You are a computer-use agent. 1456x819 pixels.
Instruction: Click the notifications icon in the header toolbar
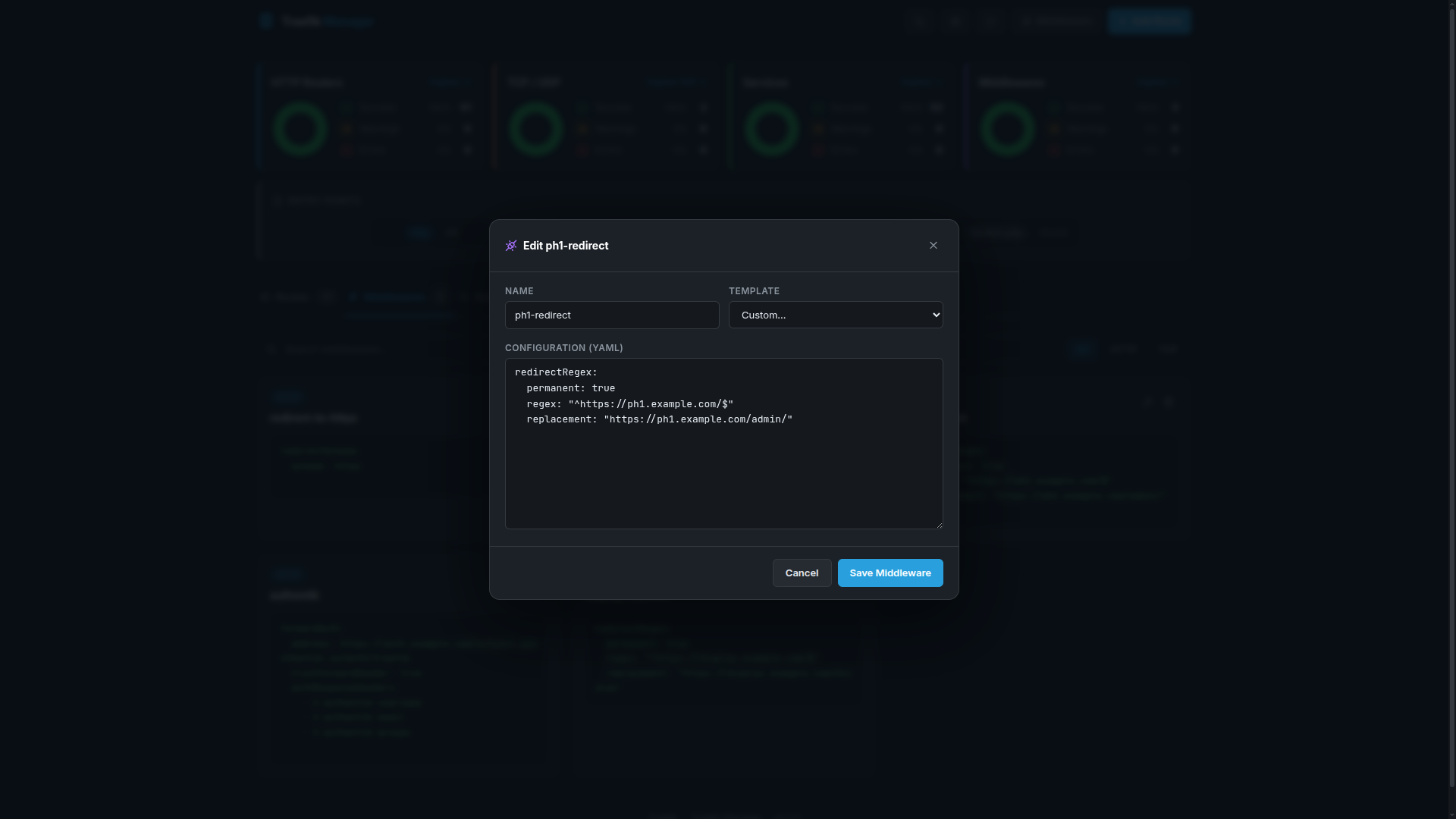pos(990,21)
